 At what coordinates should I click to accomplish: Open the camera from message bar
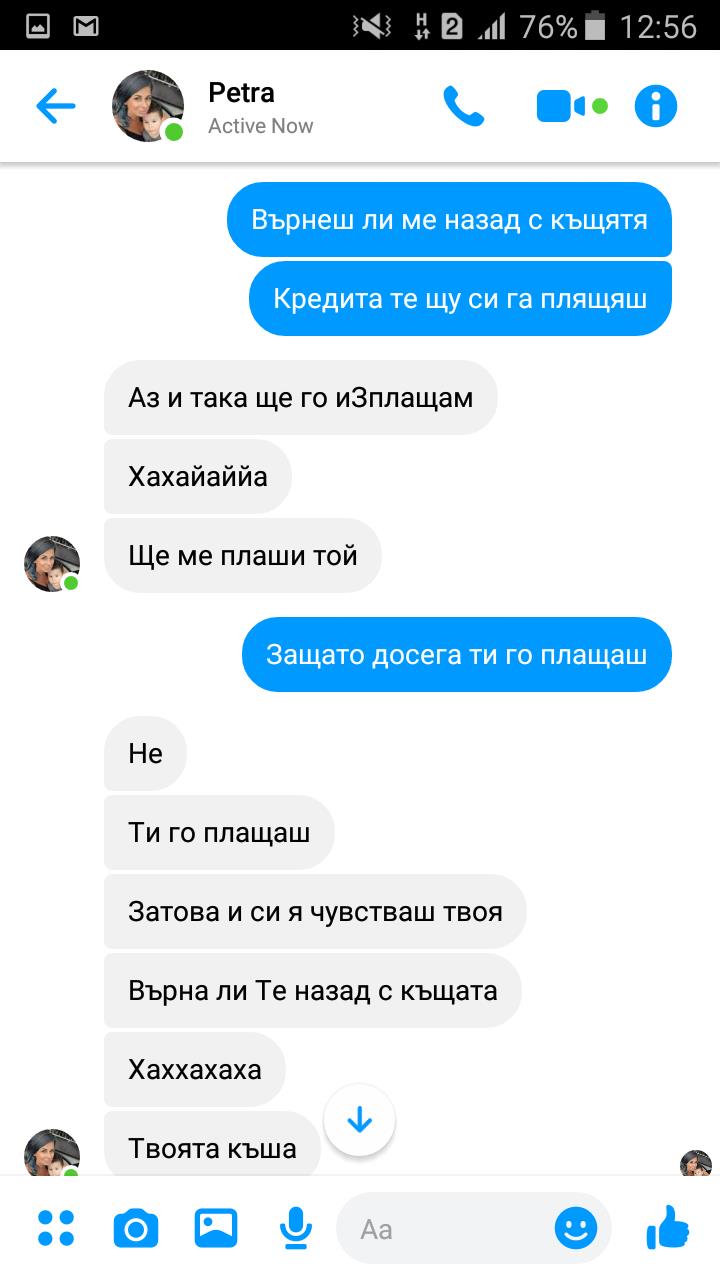click(x=136, y=1228)
